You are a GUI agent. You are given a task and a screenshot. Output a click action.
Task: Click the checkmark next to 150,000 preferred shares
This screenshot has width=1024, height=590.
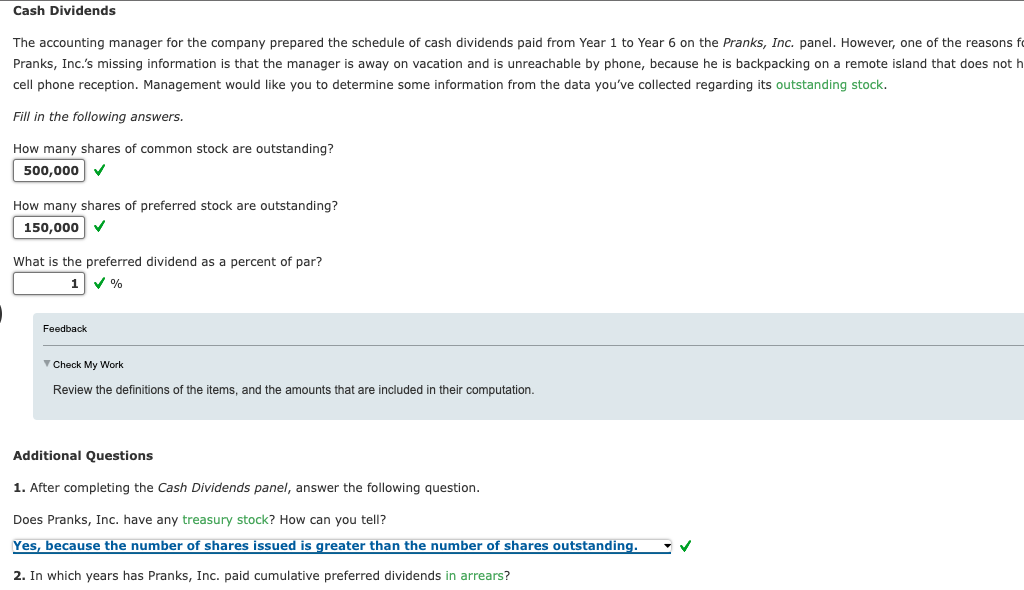[x=99, y=227]
